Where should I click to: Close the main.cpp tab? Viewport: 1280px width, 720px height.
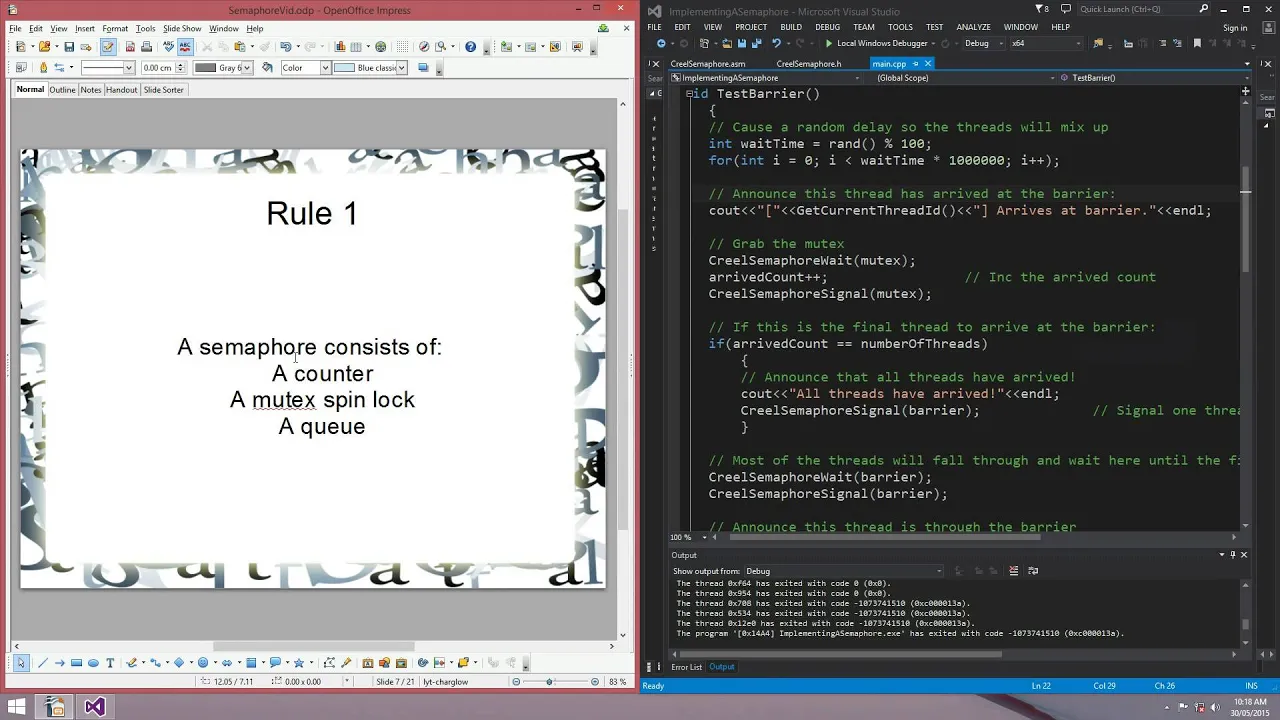click(927, 64)
